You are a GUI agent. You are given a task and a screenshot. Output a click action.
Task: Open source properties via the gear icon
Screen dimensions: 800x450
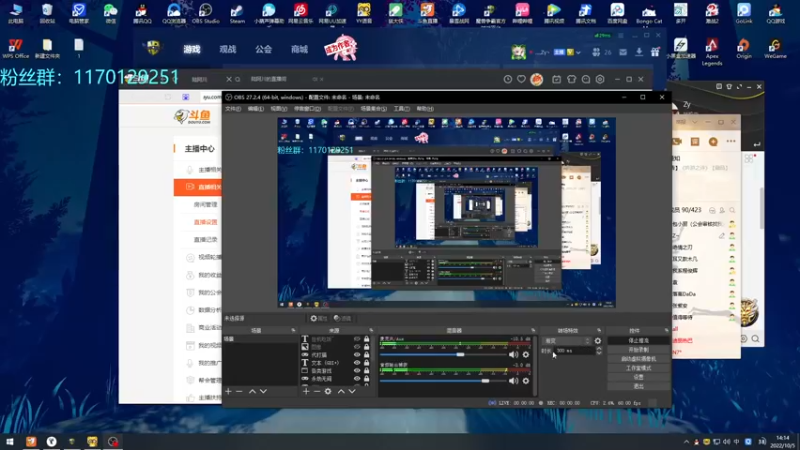tap(328, 391)
